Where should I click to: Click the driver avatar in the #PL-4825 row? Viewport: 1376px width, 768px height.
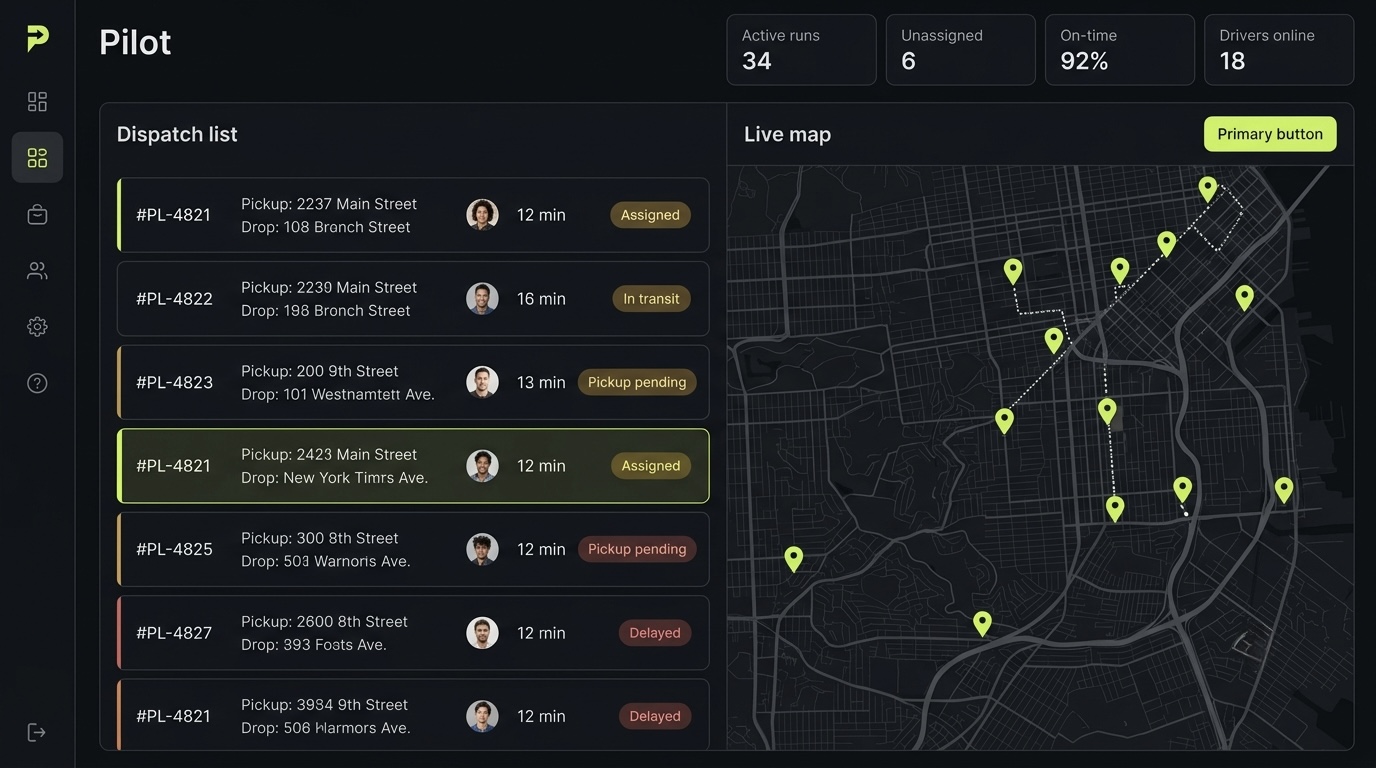482,549
